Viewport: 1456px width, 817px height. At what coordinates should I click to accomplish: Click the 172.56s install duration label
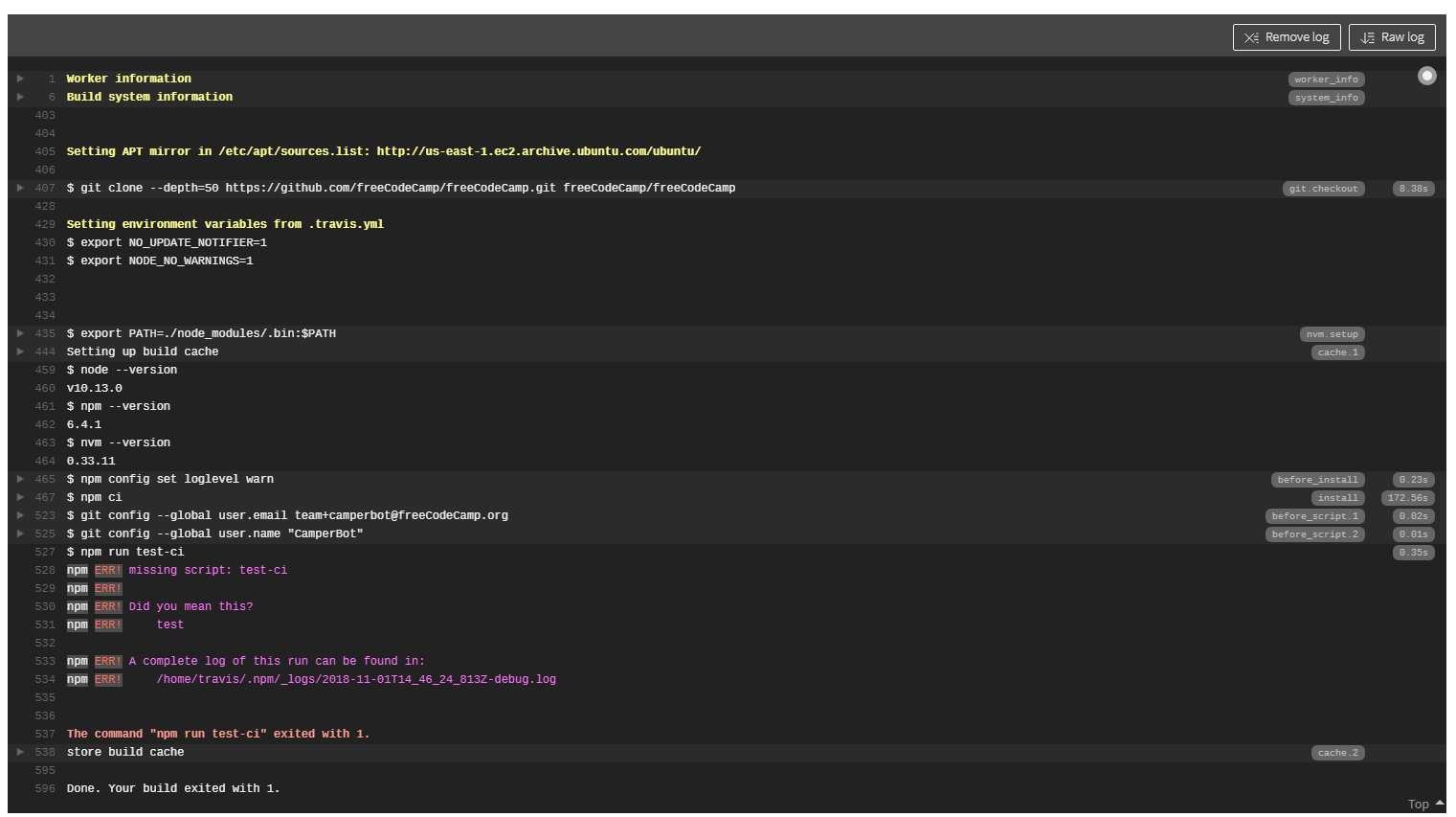(x=1407, y=497)
